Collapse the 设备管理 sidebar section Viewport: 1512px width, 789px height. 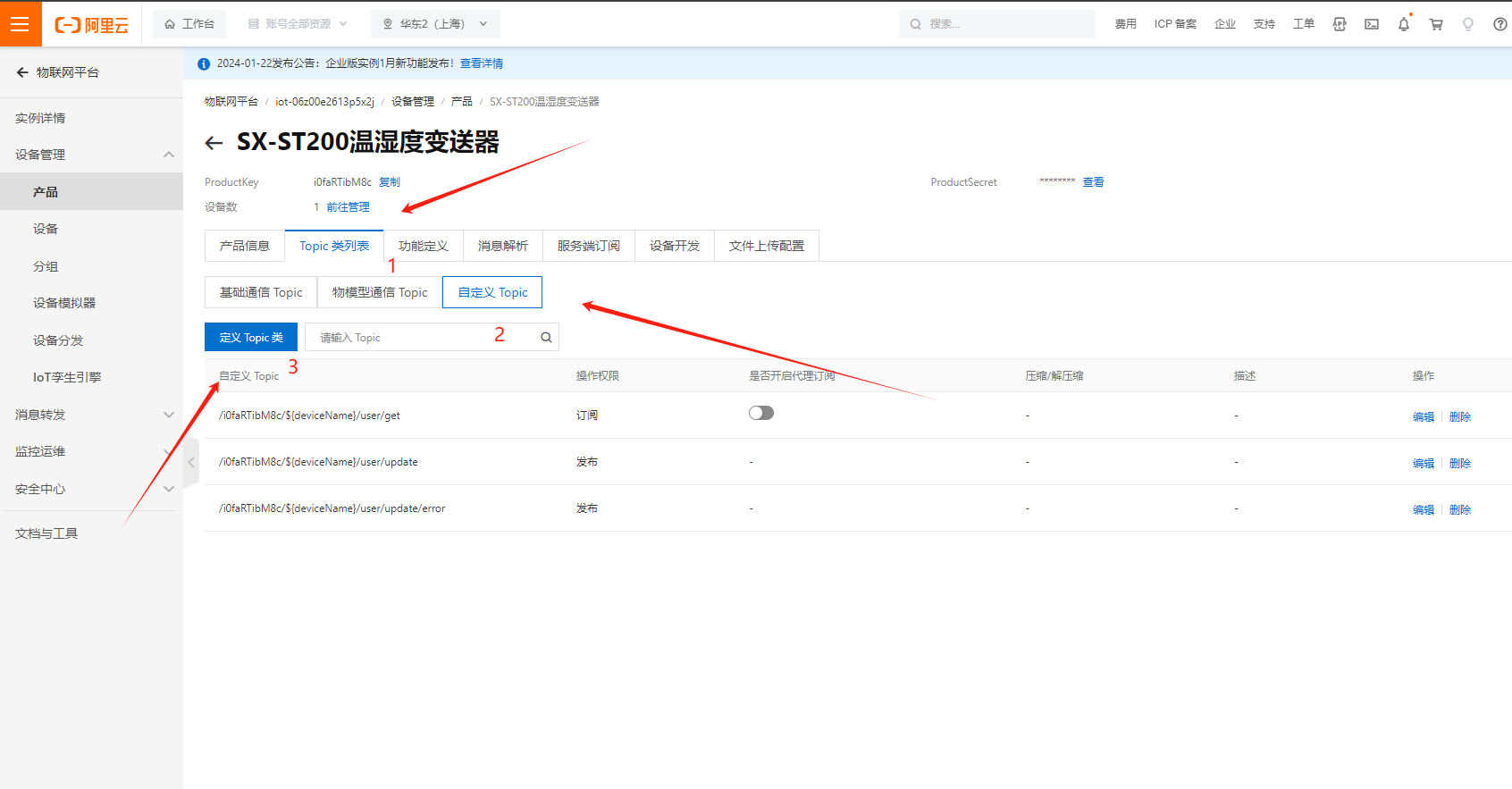pos(168,155)
